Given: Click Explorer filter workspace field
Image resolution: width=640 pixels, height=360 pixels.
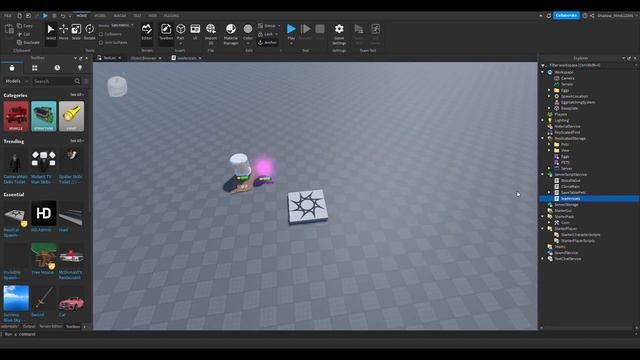Looking at the screenshot, I should tap(588, 65).
